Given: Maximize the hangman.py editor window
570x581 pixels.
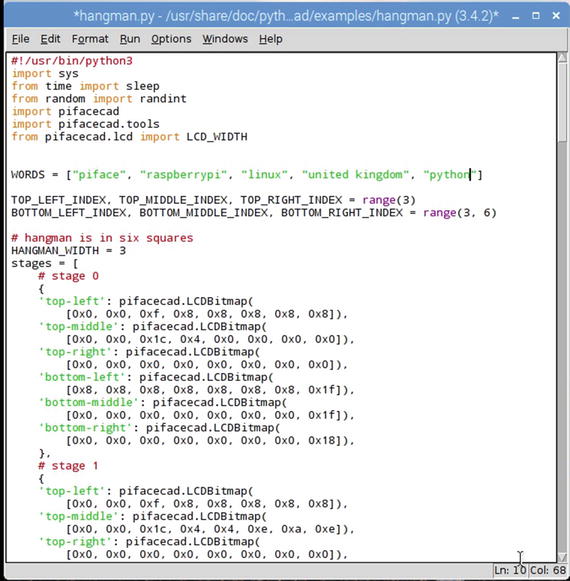Looking at the screenshot, I should pyautogui.click(x=536, y=16).
